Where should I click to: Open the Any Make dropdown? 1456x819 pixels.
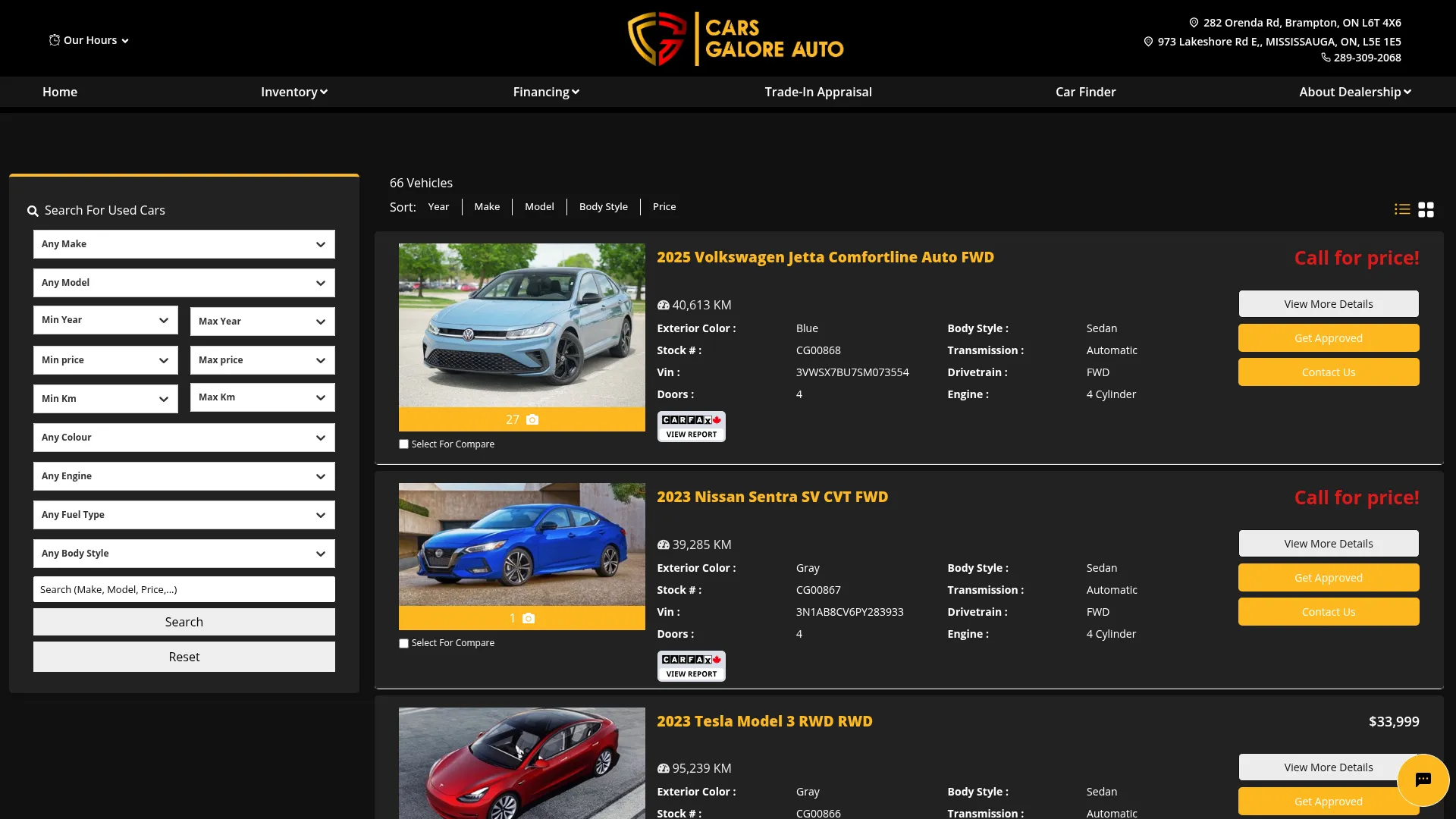point(184,244)
